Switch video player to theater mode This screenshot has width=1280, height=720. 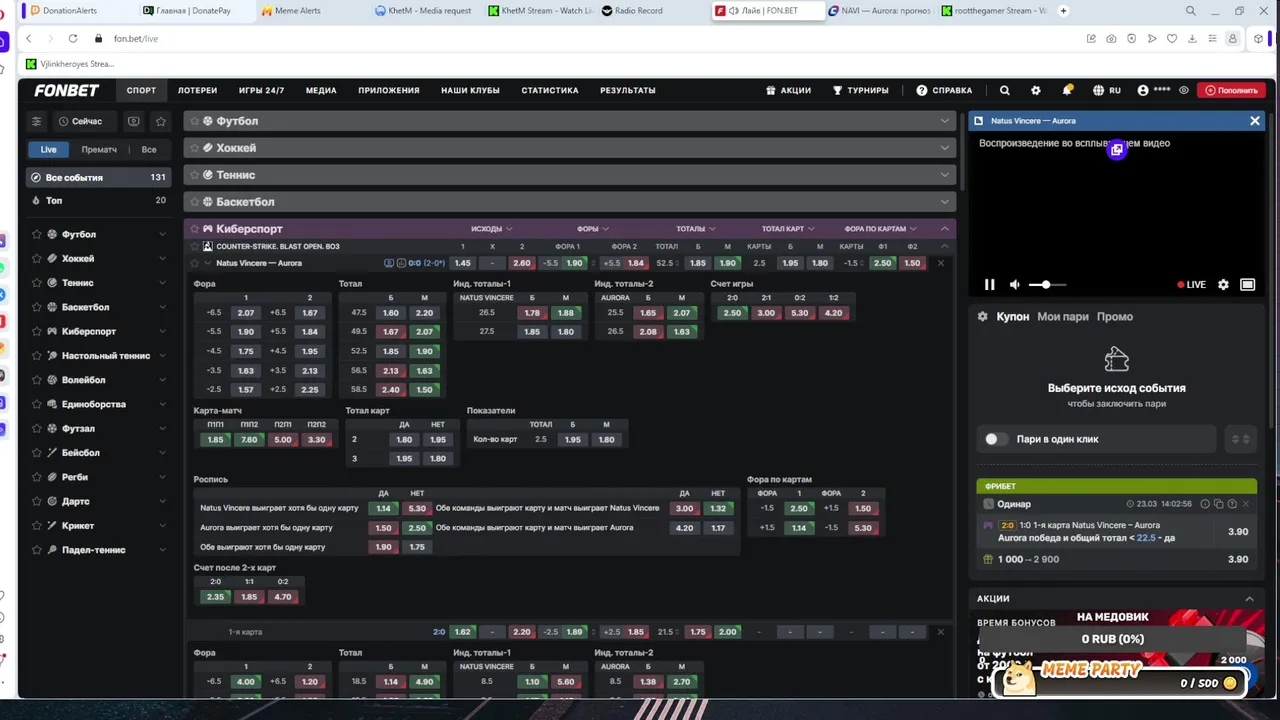[x=1247, y=285]
